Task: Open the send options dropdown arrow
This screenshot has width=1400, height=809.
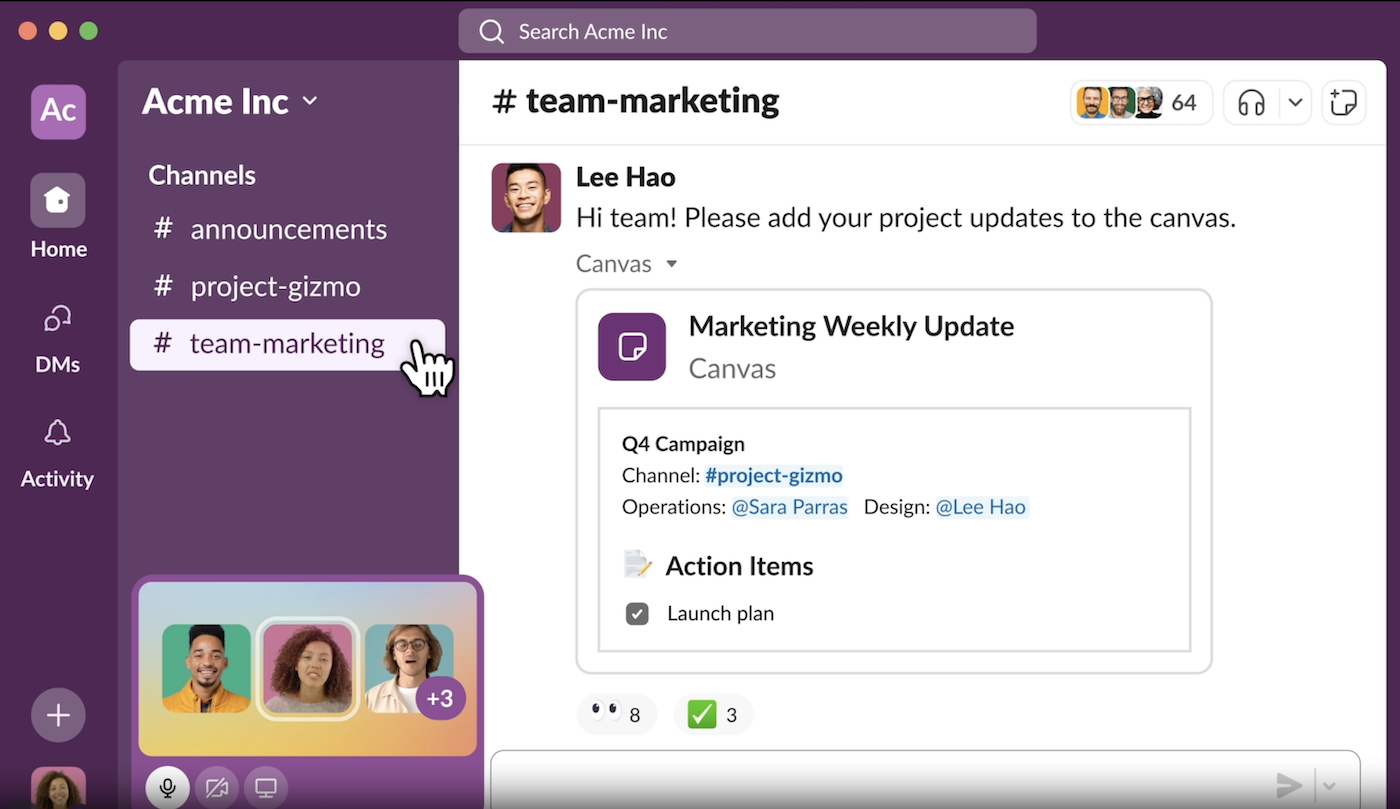Action: pos(1329,786)
